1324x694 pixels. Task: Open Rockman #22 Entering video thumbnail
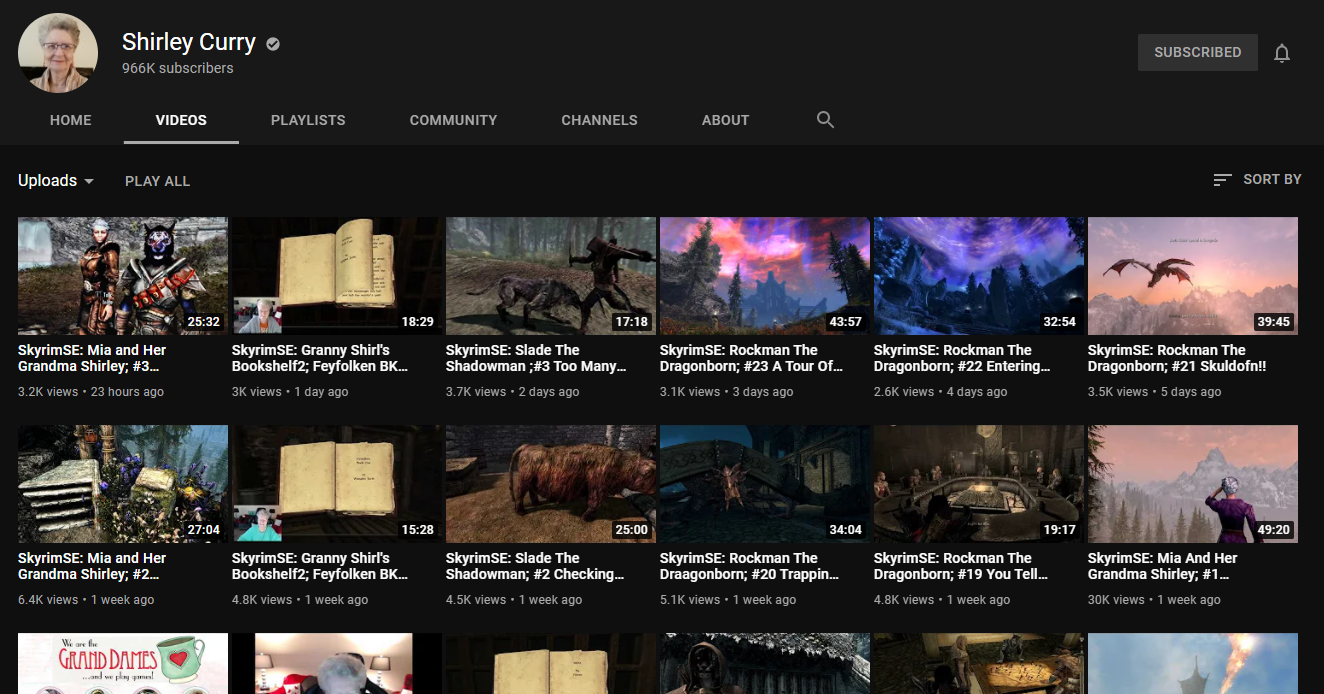pyautogui.click(x=979, y=276)
